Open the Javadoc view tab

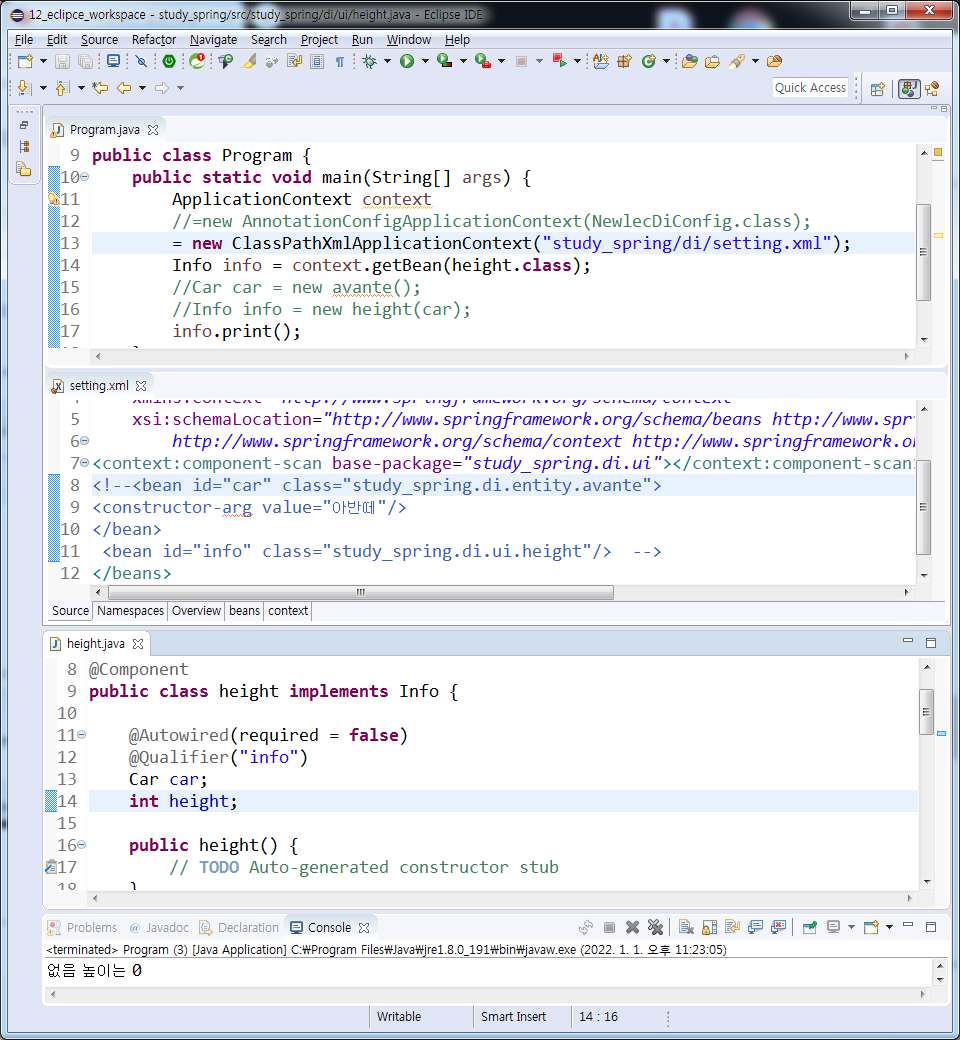point(159,928)
